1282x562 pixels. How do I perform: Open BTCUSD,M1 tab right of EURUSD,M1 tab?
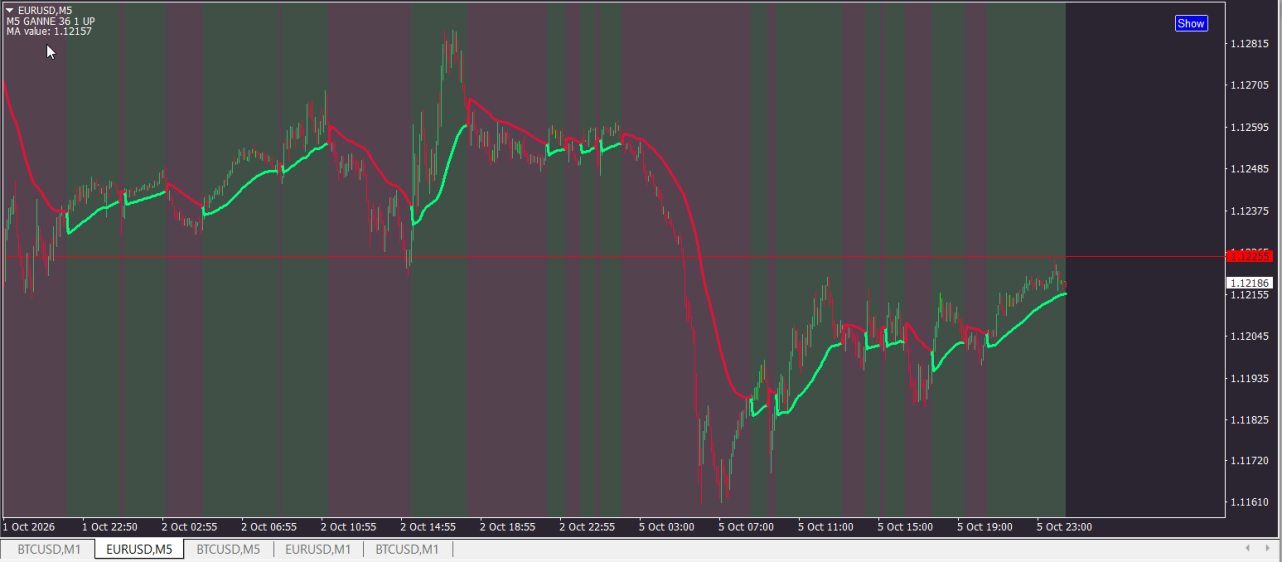(x=407, y=549)
